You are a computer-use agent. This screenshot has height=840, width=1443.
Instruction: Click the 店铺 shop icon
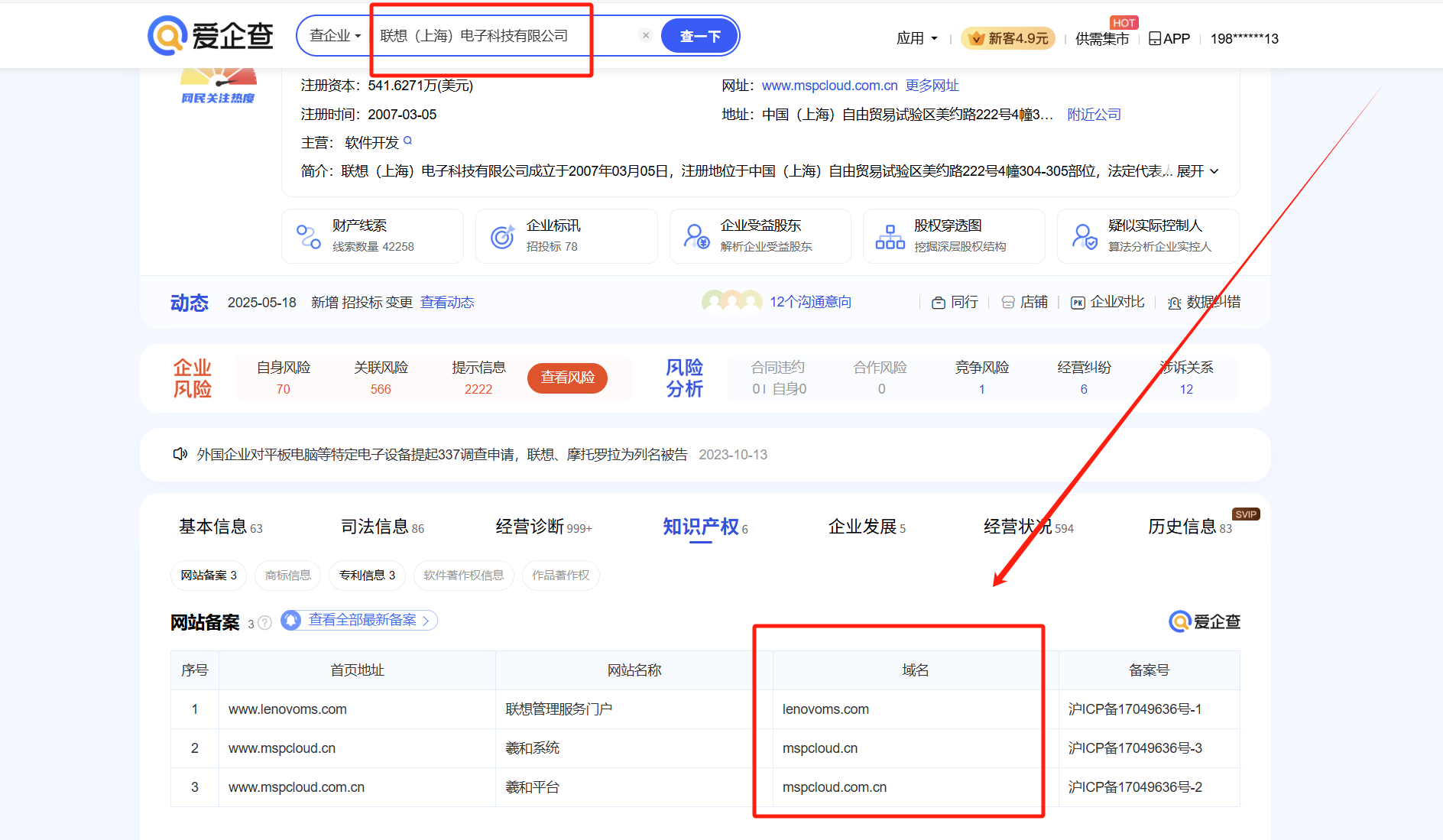[x=1008, y=303]
